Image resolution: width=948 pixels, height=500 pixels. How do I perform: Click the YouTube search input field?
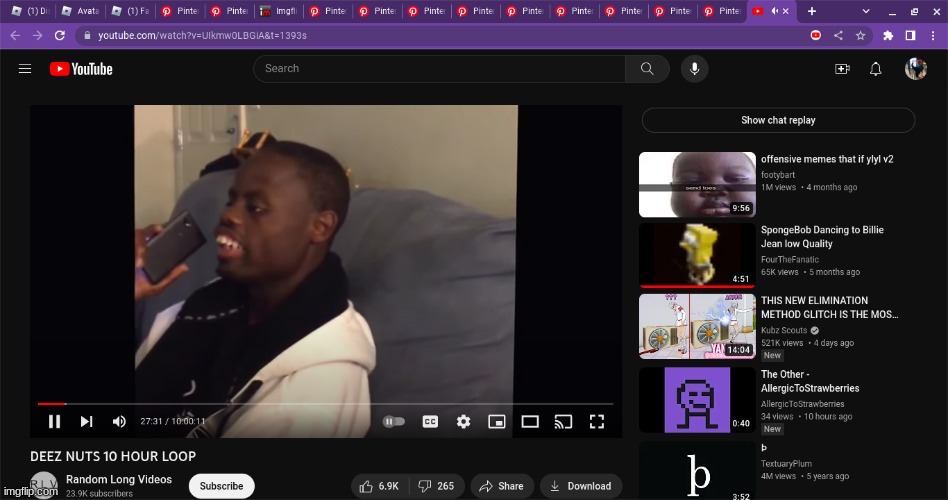pos(440,69)
